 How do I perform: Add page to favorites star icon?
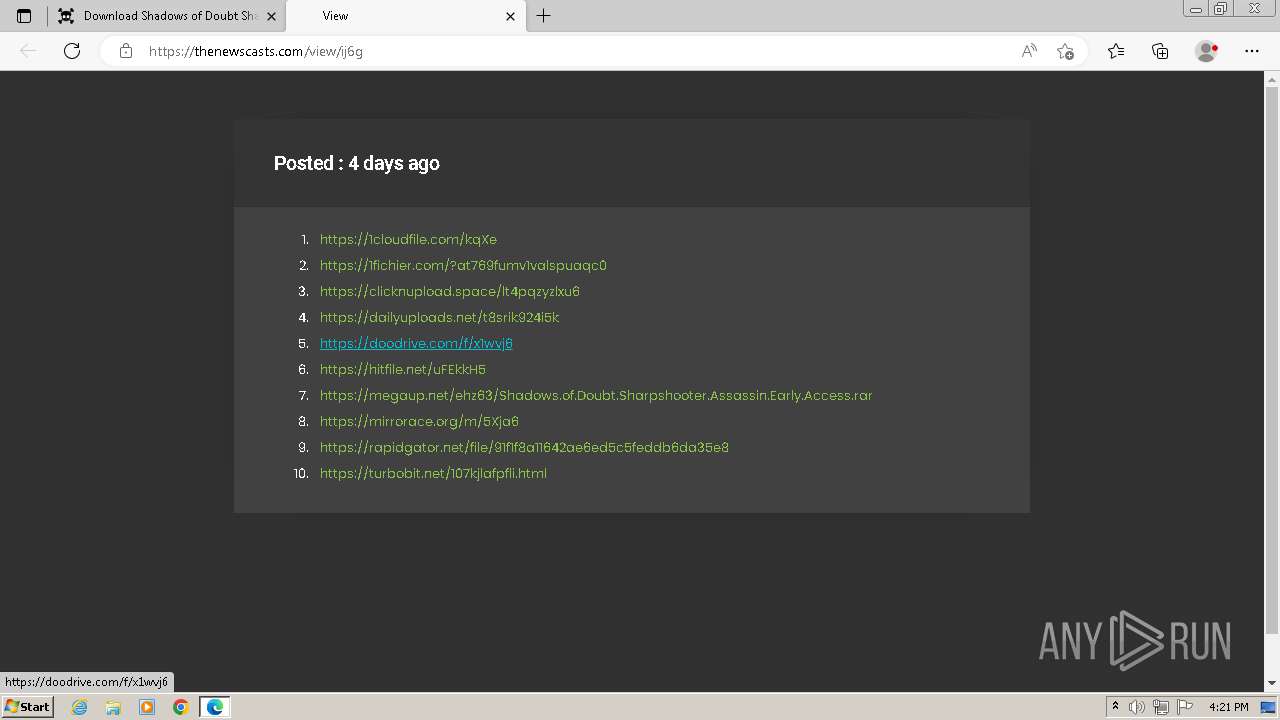tap(1065, 51)
